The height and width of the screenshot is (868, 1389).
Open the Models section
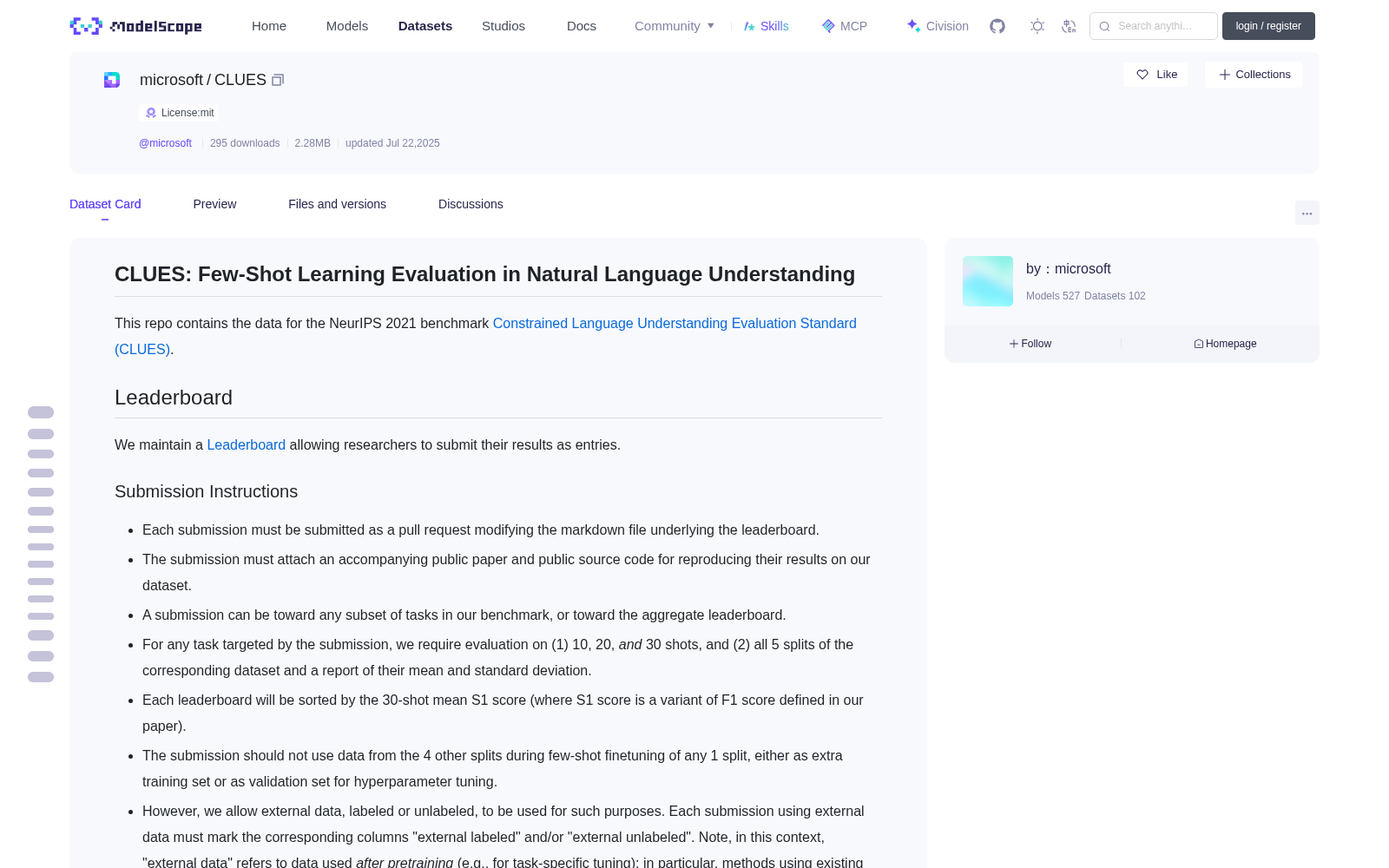[x=347, y=26]
